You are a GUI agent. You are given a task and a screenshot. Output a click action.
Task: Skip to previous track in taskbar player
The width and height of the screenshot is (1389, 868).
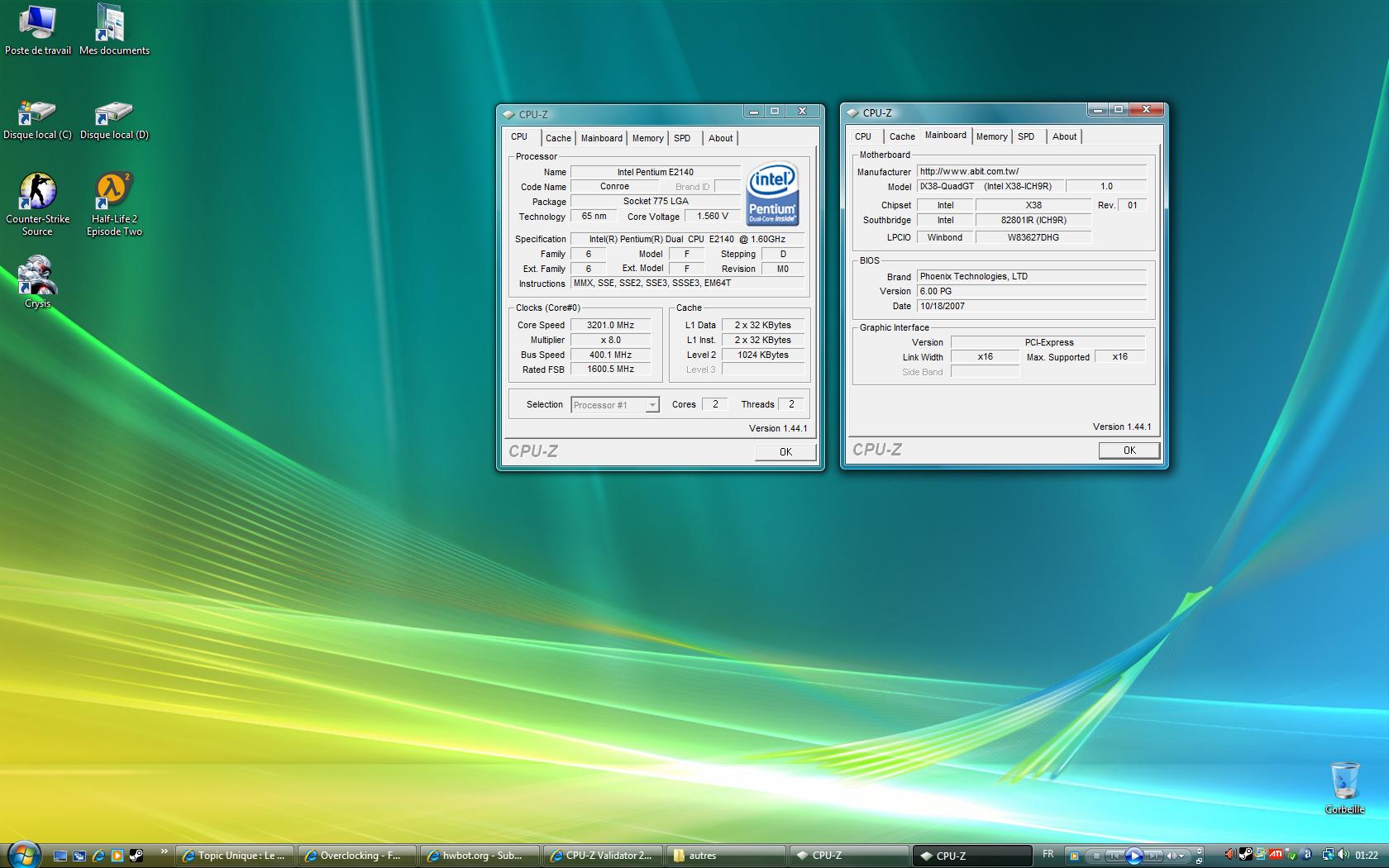tap(1114, 856)
